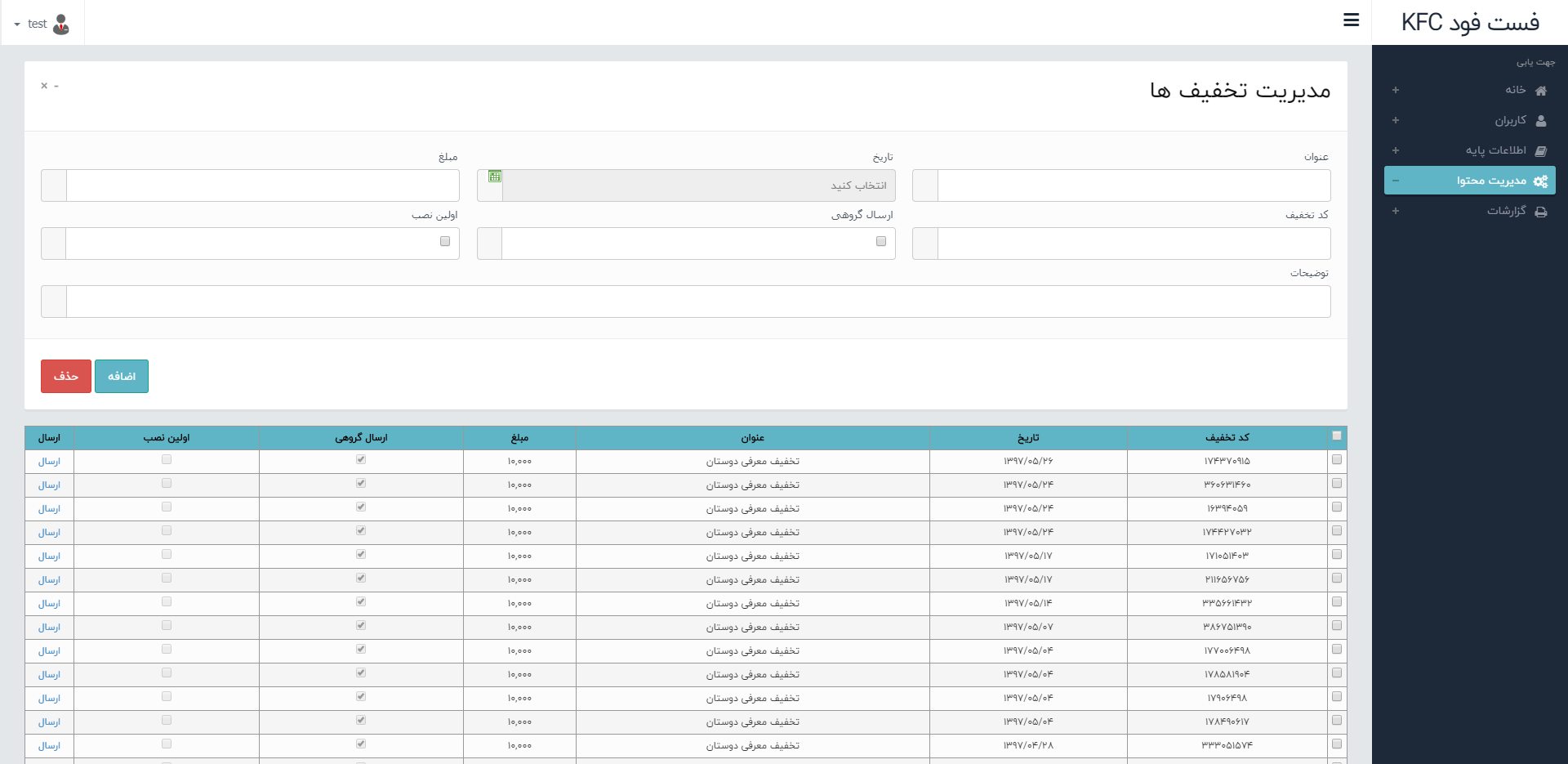Select row checkbox for code 174427032
The width and height of the screenshot is (1568, 764).
1337,530
